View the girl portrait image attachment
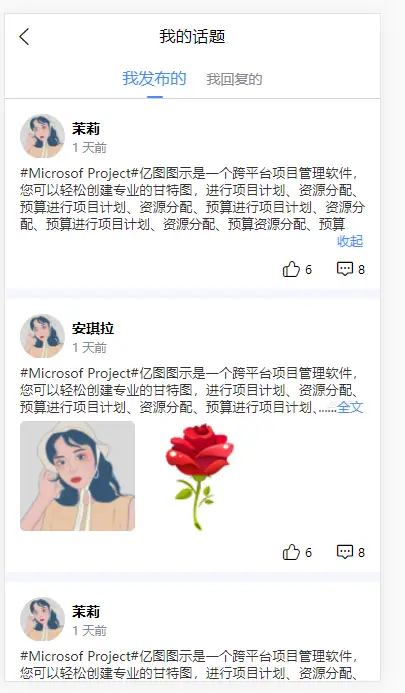 [x=77, y=476]
